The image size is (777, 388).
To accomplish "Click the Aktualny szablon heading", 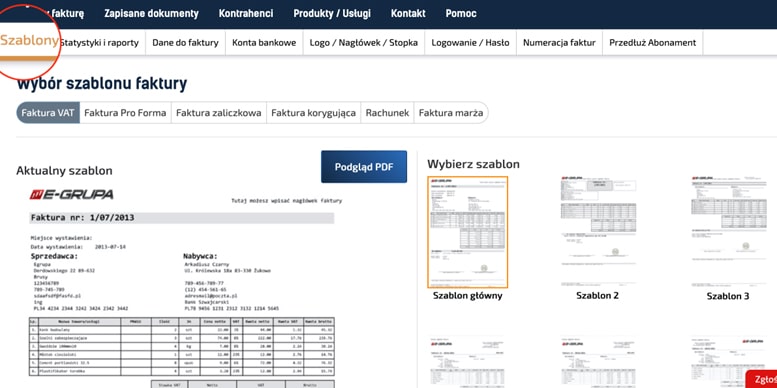I will point(64,170).
